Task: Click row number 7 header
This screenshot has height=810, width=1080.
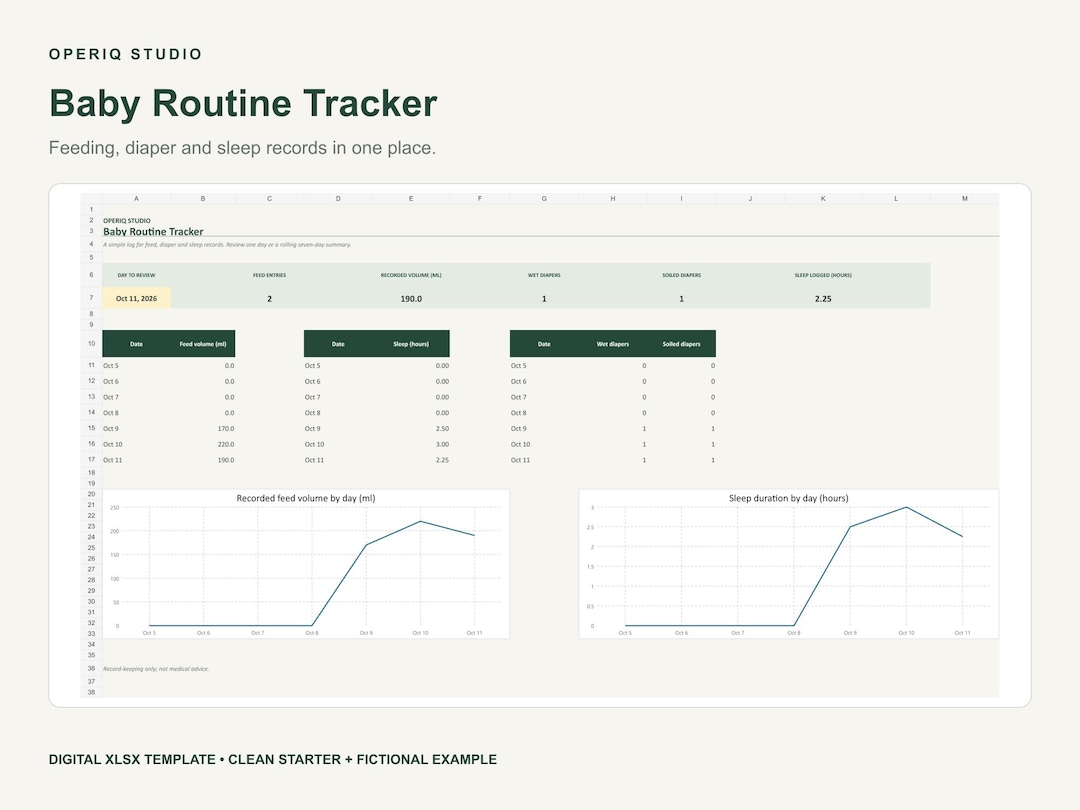Action: pyautogui.click(x=91, y=298)
